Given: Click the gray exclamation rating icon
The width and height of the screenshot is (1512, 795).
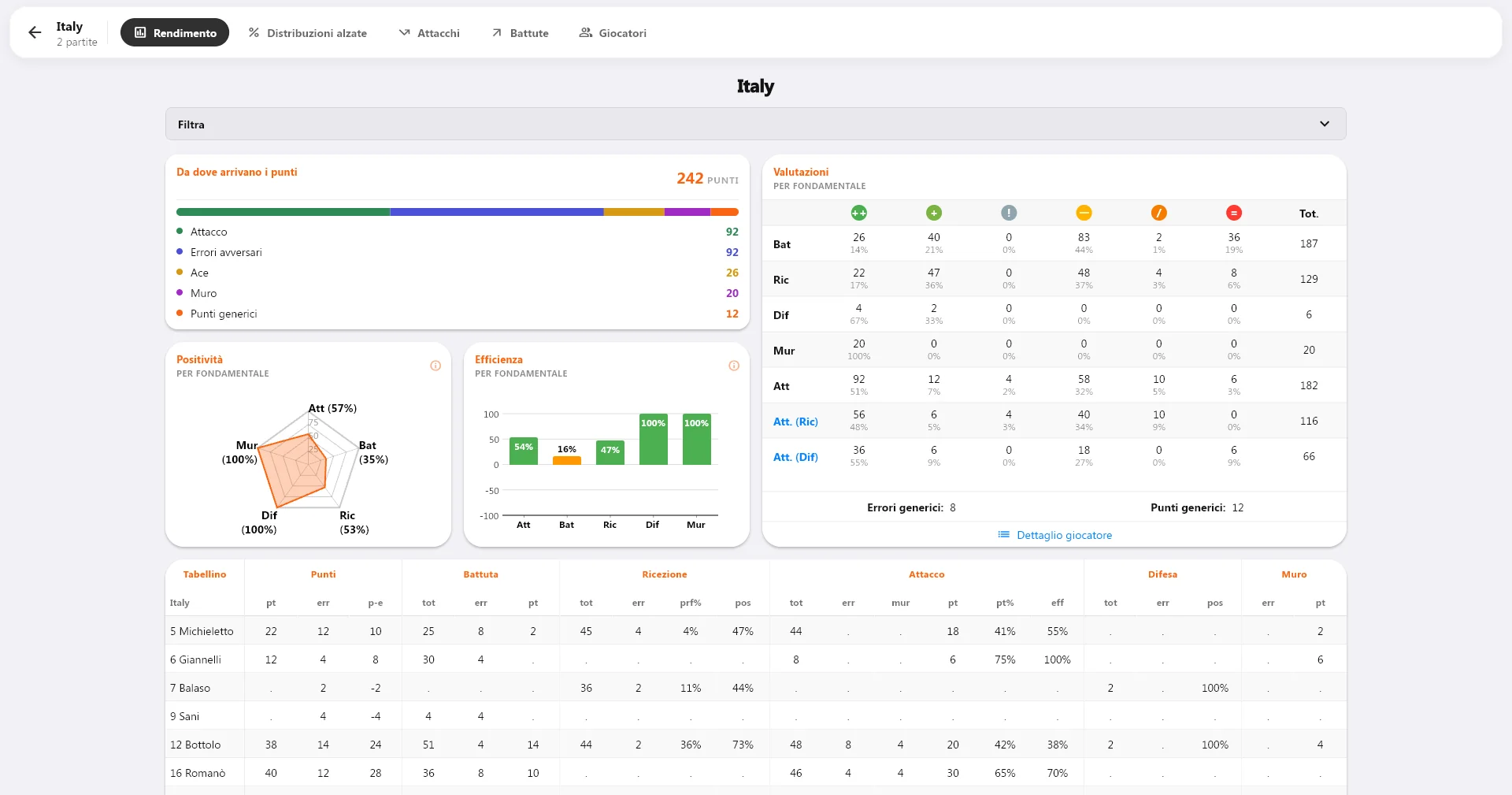Looking at the screenshot, I should coord(1009,213).
